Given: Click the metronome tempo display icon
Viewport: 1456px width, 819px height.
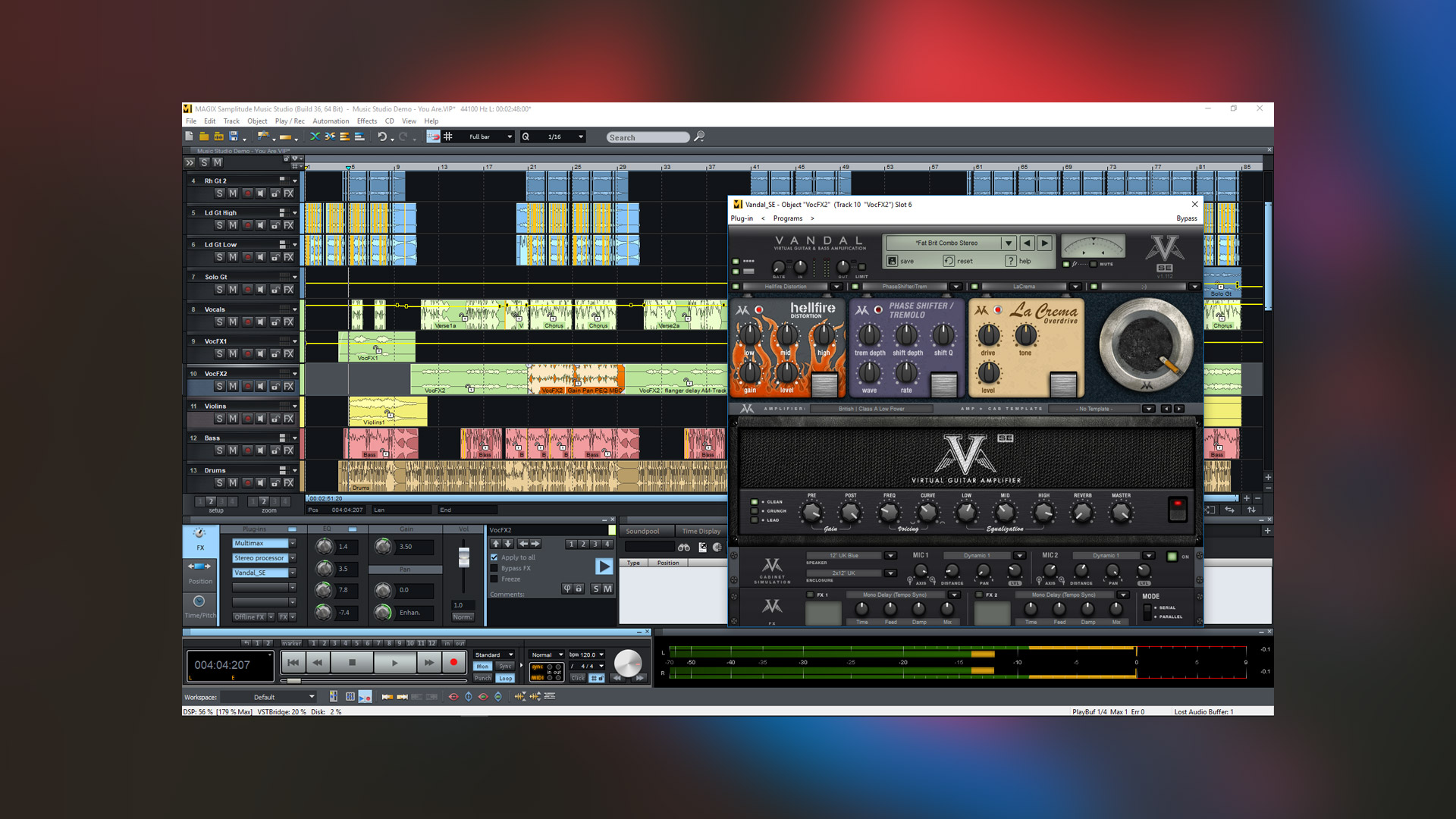Looking at the screenshot, I should coord(589,655).
